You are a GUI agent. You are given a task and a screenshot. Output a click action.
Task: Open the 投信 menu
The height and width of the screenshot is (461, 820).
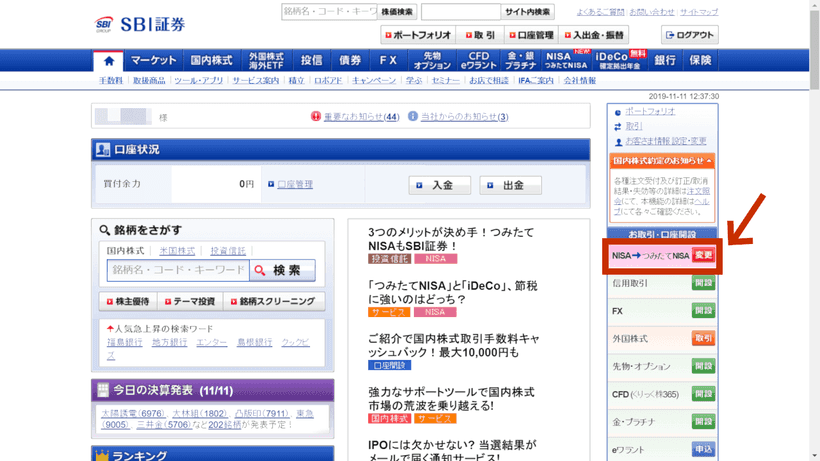click(x=312, y=61)
